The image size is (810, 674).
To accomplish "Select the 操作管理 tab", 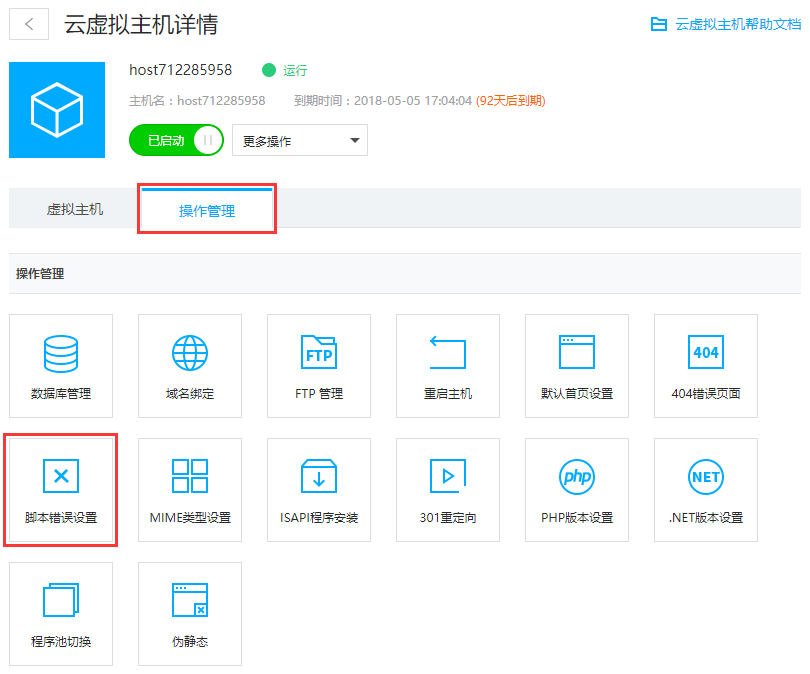I will 207,210.
